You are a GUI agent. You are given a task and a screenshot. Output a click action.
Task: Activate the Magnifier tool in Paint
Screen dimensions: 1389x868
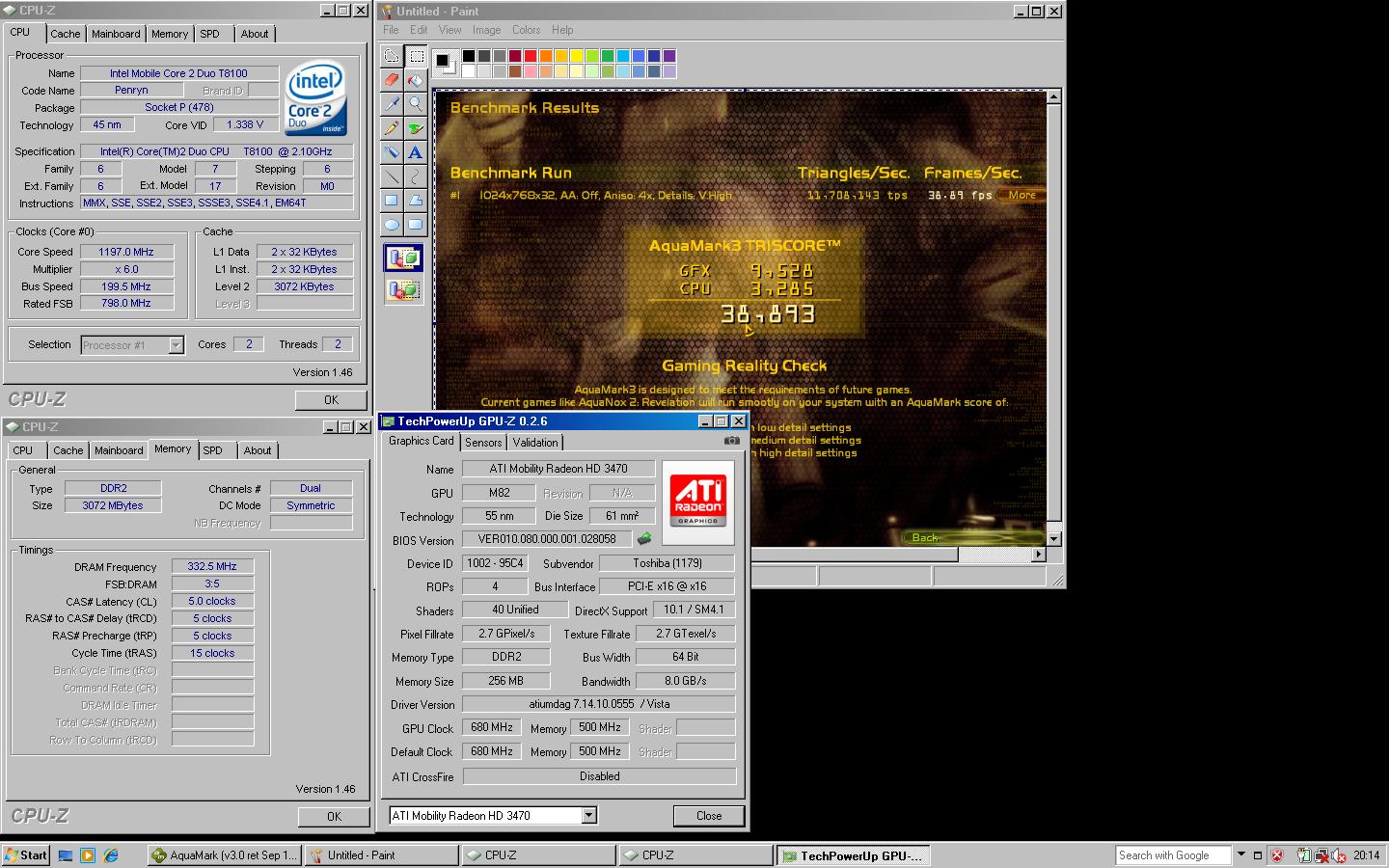coord(416,103)
